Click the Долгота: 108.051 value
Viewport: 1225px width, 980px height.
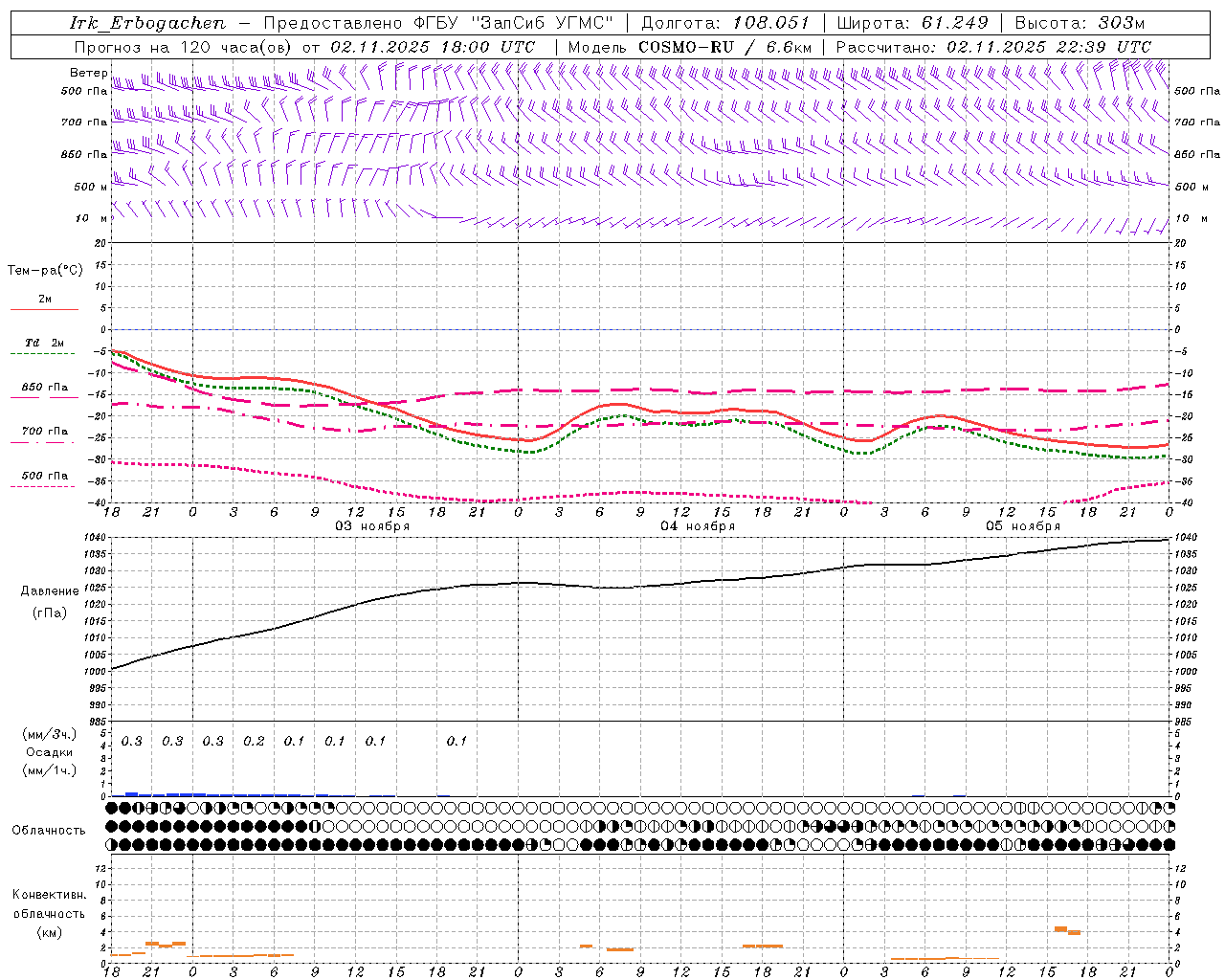[x=724, y=23]
